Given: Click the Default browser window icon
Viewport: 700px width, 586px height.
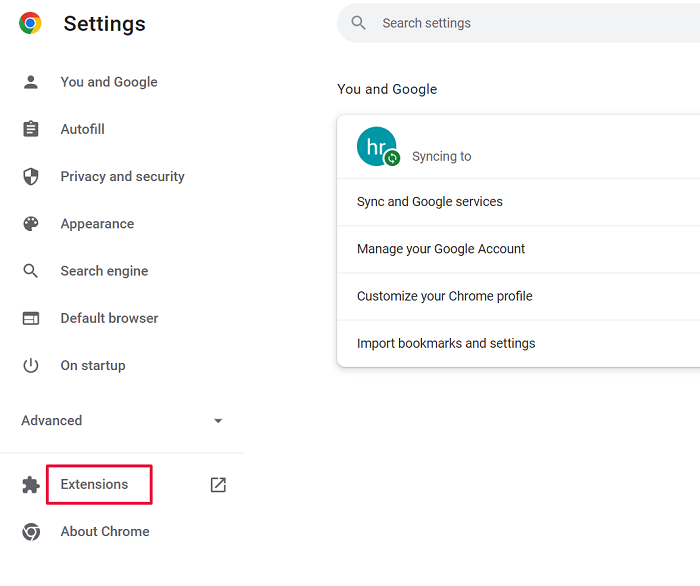Looking at the screenshot, I should [x=31, y=318].
